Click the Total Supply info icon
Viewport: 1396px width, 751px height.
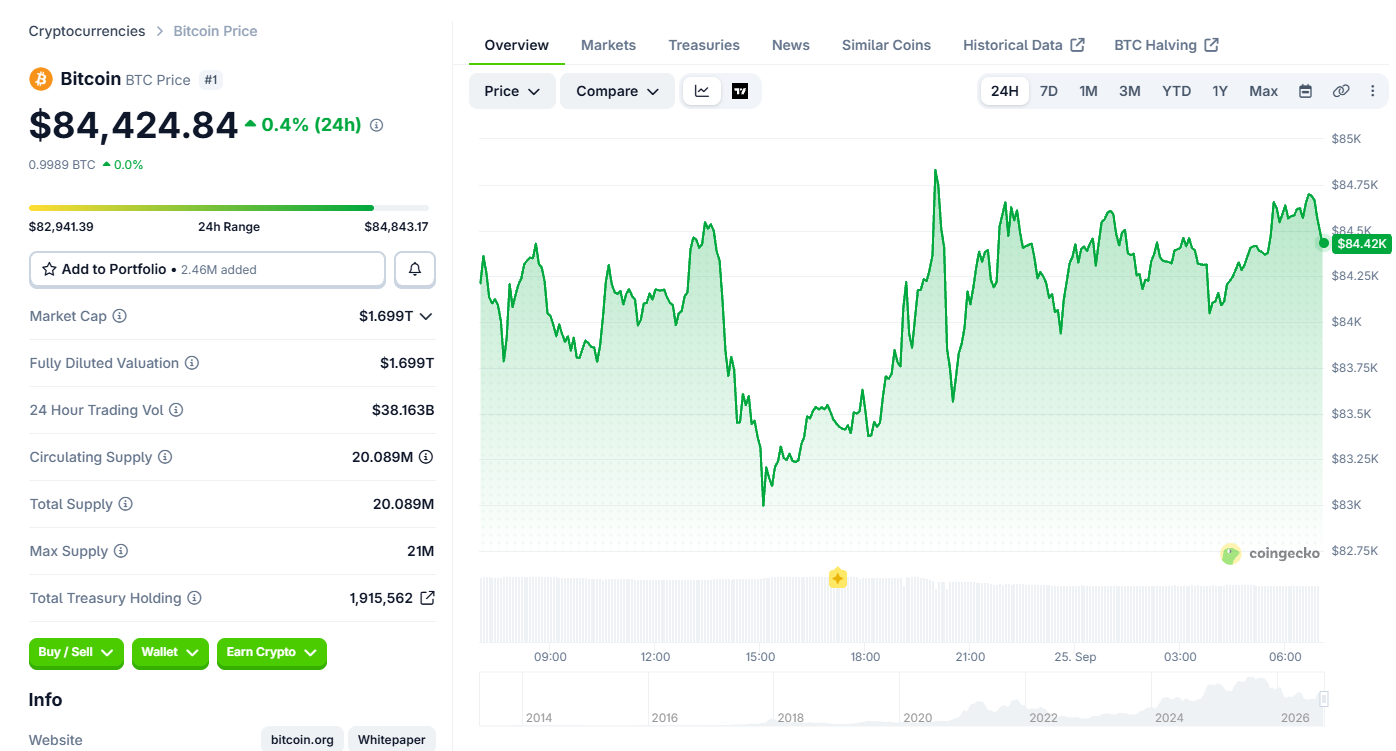[126, 504]
